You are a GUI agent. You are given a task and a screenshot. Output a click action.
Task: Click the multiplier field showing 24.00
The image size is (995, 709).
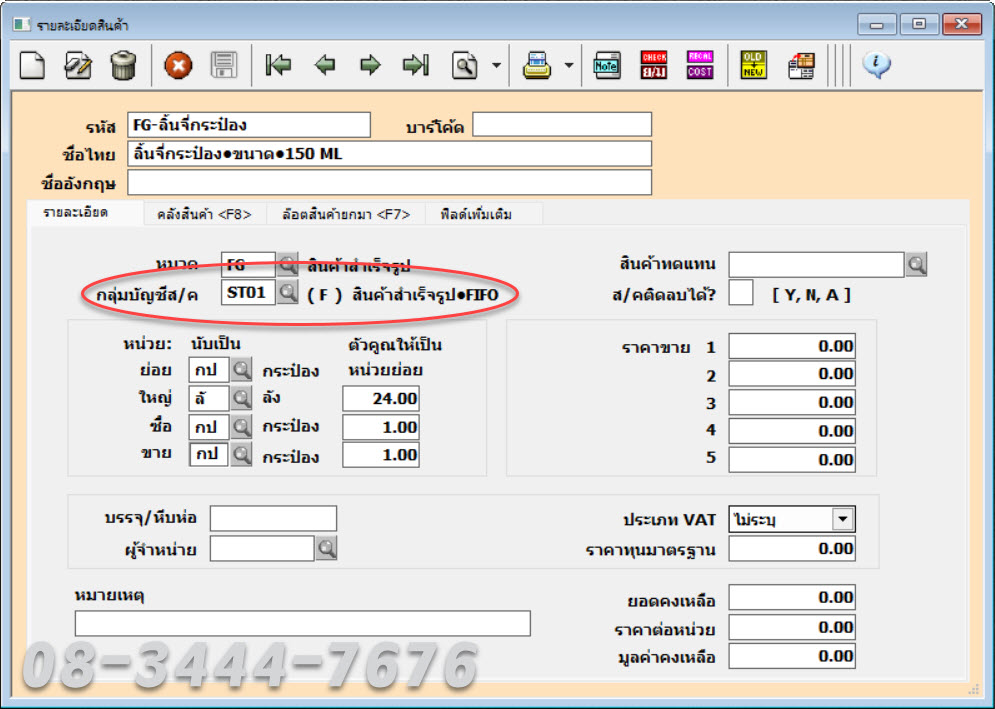381,399
